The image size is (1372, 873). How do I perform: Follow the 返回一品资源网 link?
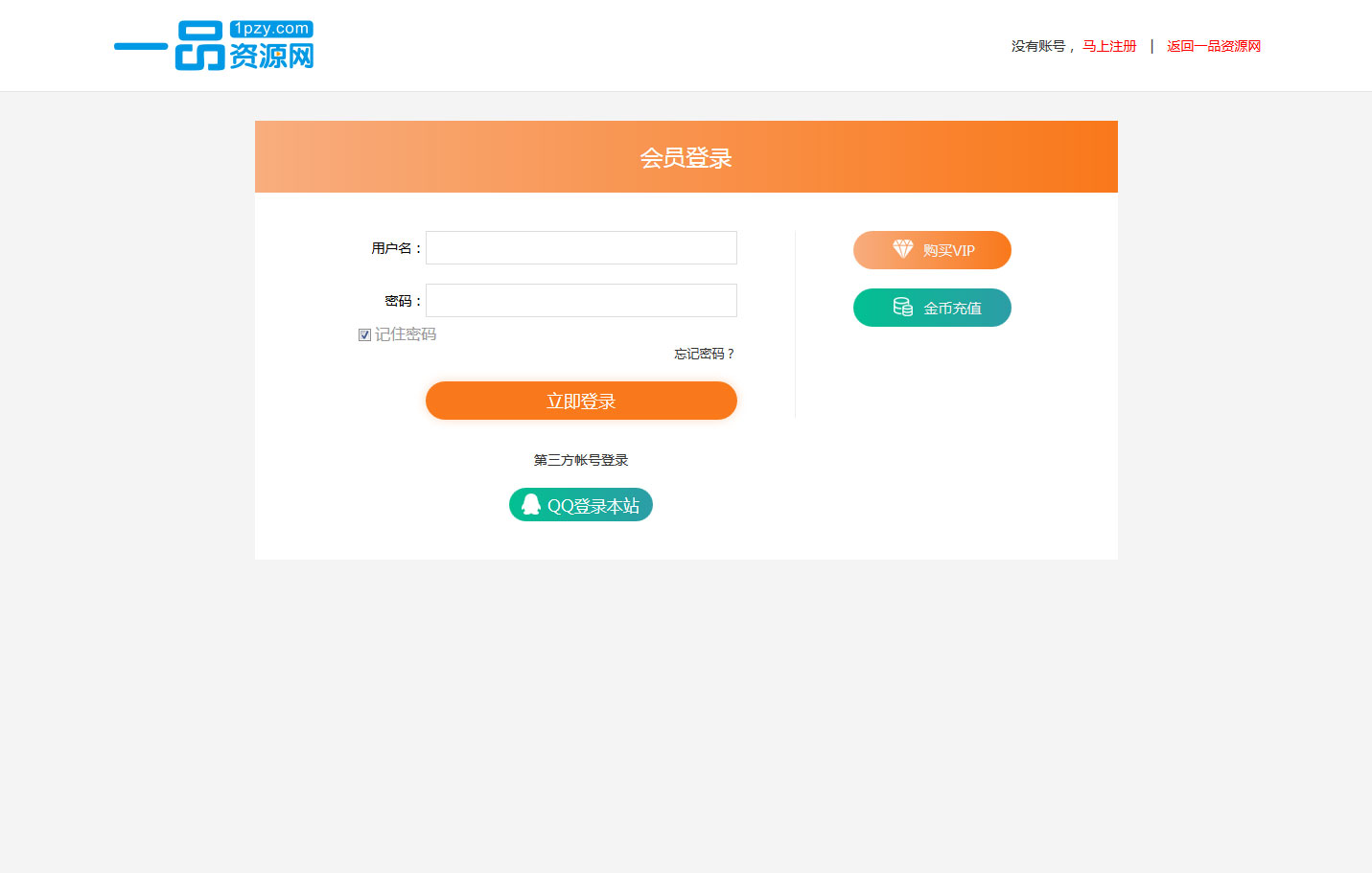click(1214, 46)
